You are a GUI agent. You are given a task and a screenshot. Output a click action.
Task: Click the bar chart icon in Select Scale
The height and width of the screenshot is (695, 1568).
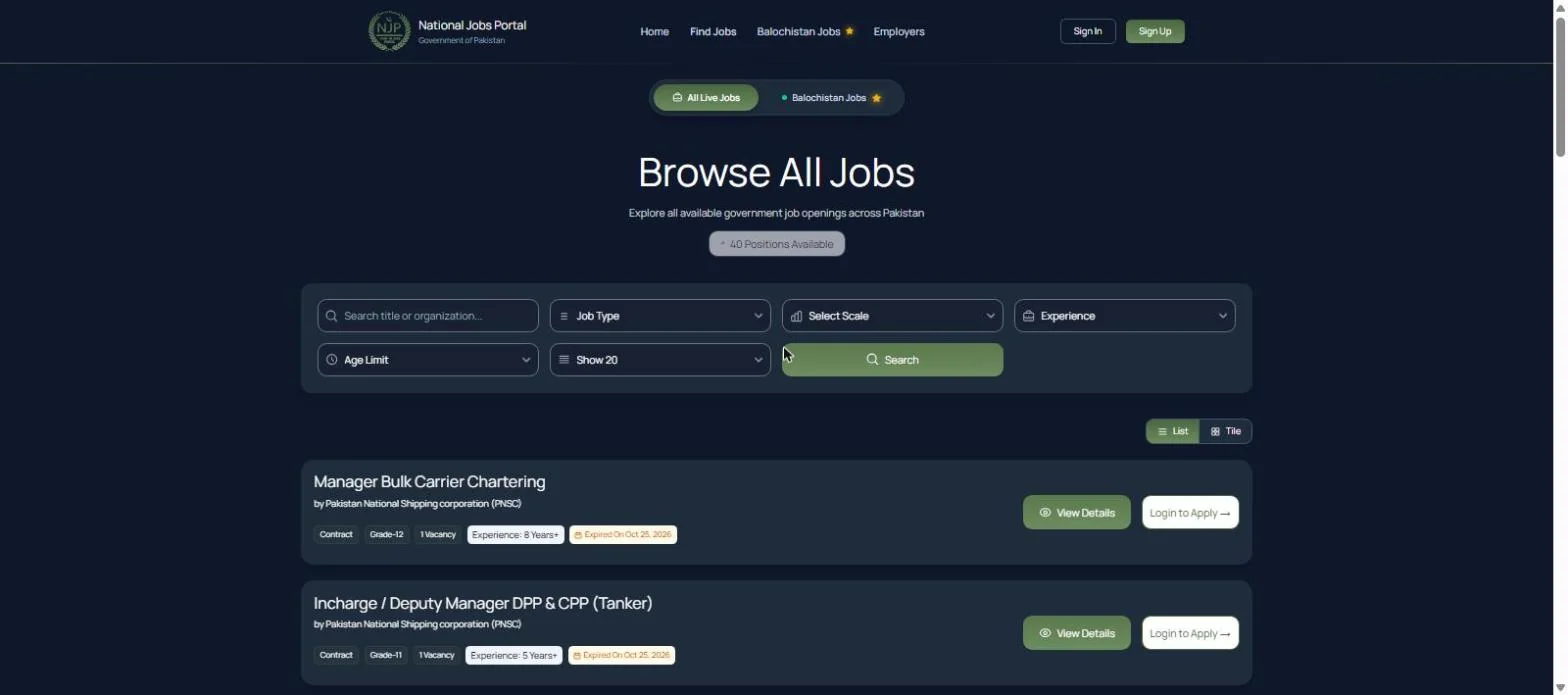point(796,316)
